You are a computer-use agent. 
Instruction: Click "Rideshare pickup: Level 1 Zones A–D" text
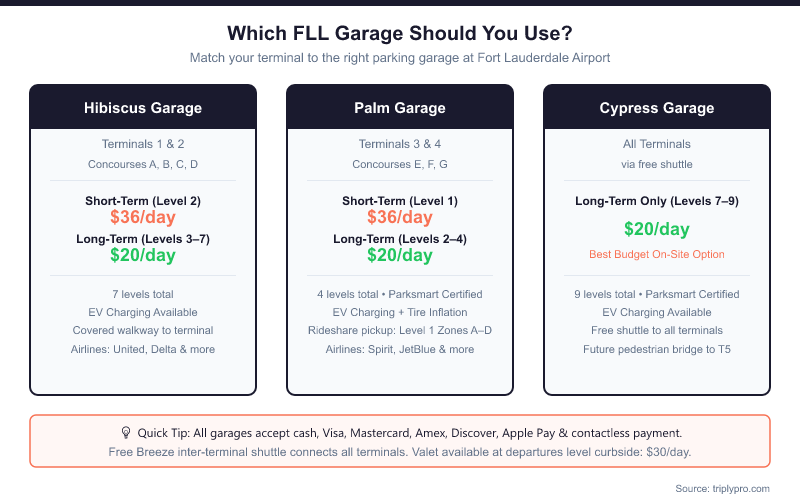click(400, 331)
